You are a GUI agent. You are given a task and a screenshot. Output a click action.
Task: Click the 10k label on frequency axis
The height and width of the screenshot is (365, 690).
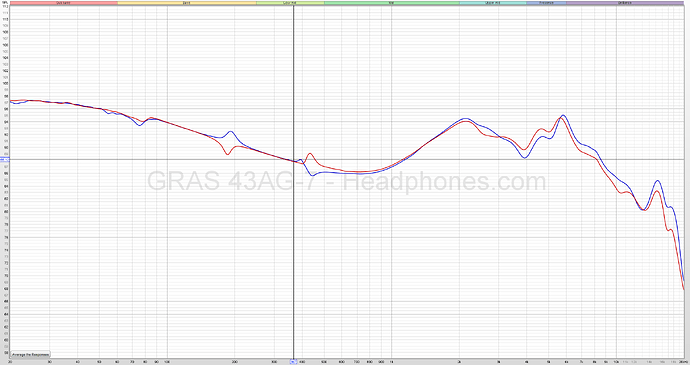(616, 361)
